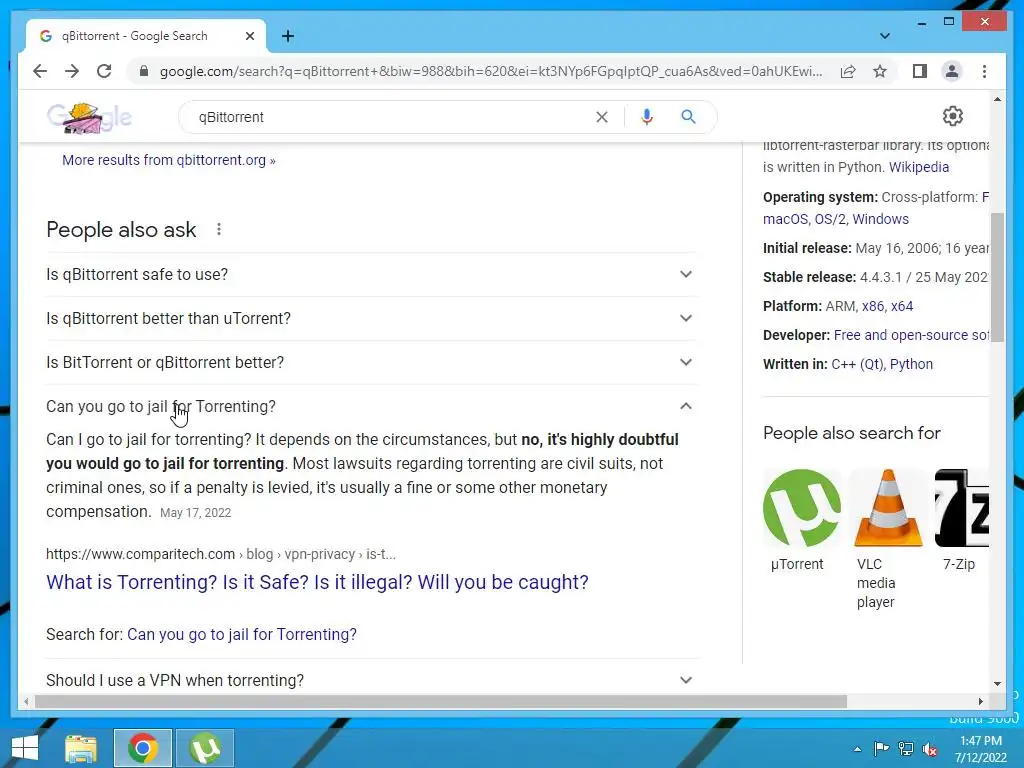
Task: Open a new tab with plus button
Action: click(288, 36)
